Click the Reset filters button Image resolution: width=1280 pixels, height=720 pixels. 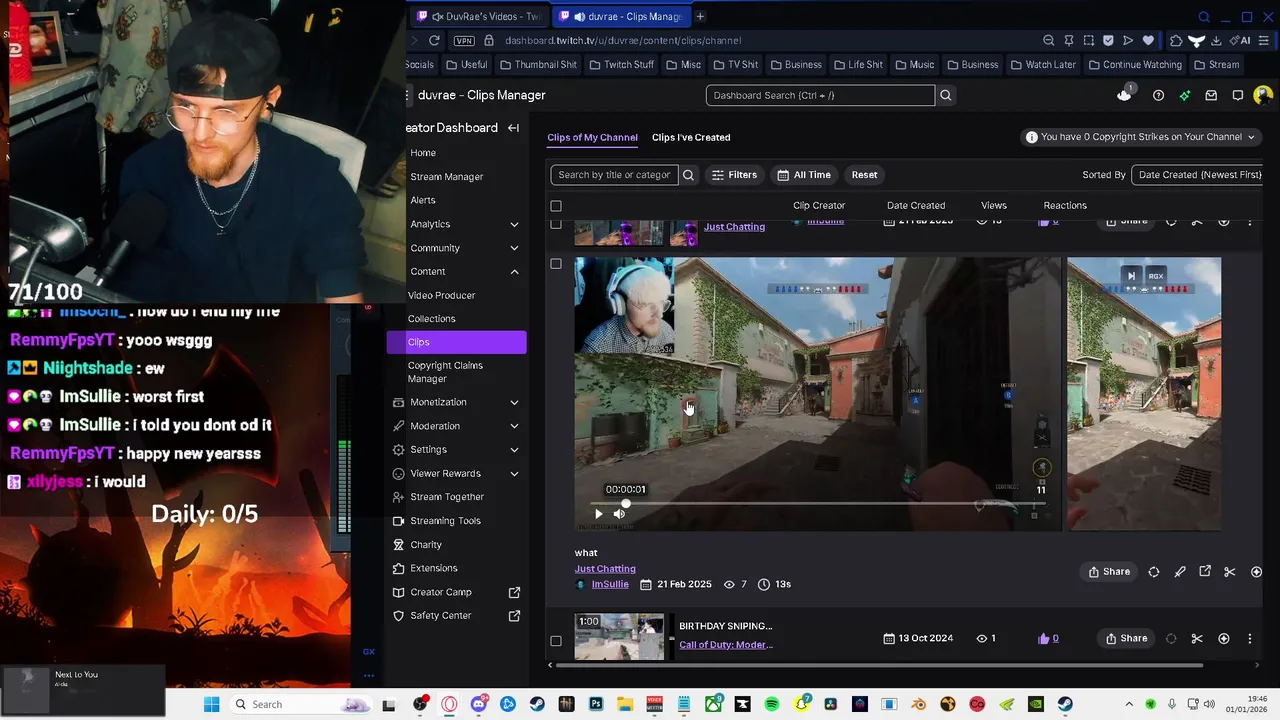pos(864,175)
